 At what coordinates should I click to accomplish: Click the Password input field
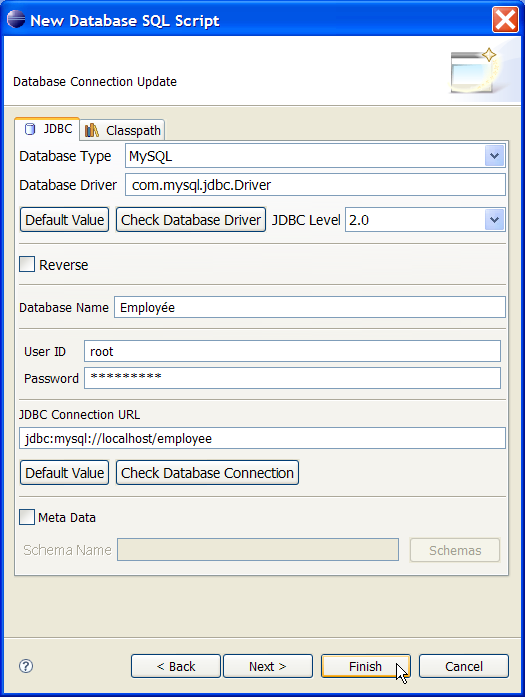293,378
